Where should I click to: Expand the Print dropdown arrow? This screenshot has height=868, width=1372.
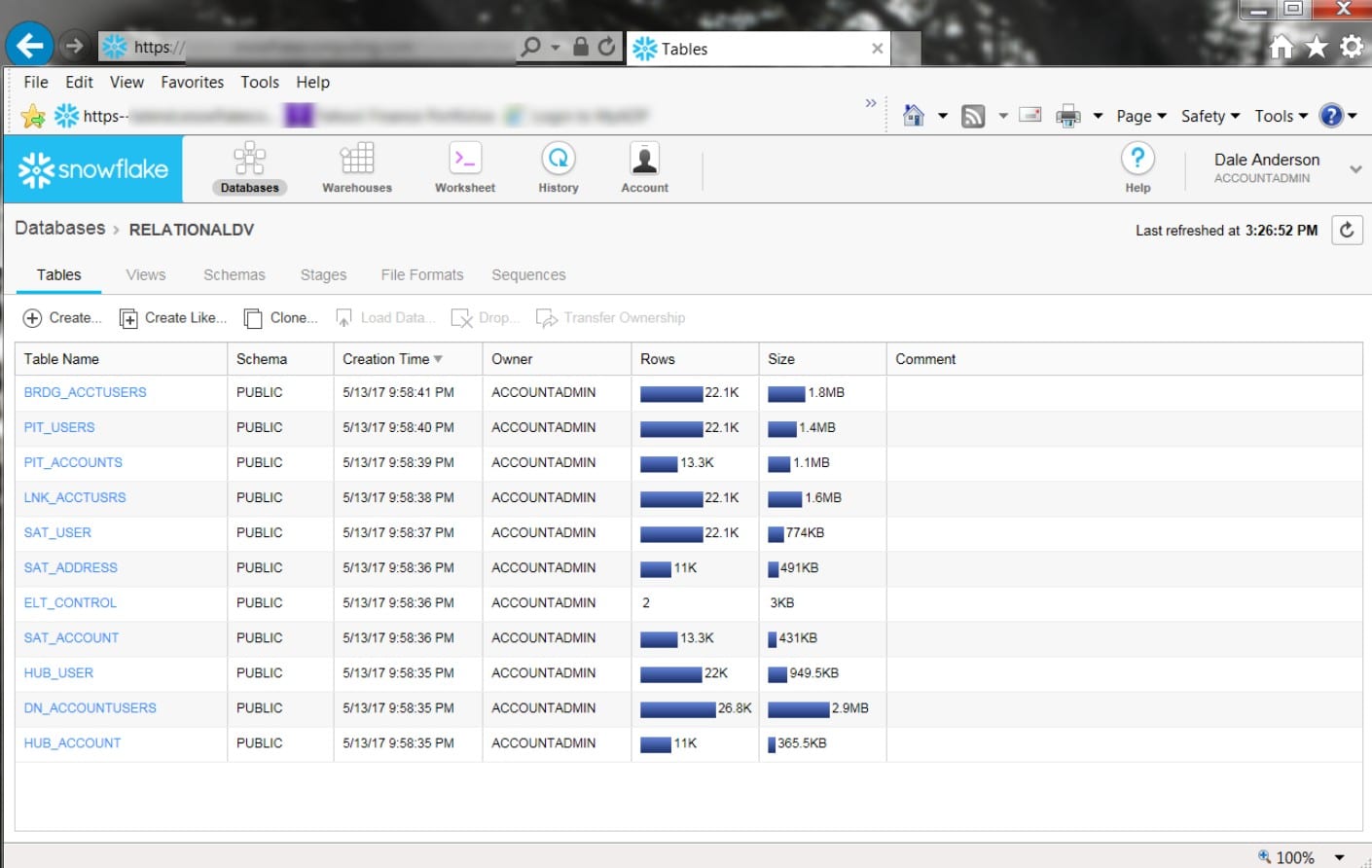click(1098, 116)
